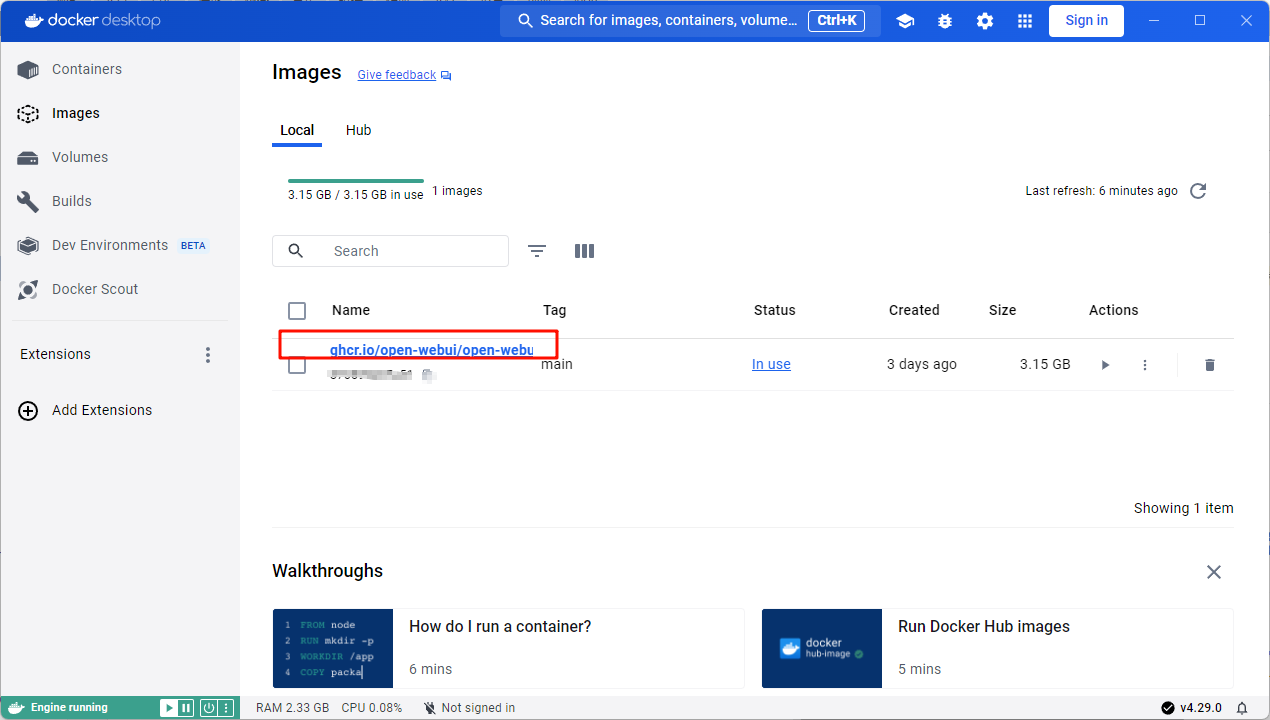Open the Builds section
The image size is (1270, 720).
click(71, 201)
